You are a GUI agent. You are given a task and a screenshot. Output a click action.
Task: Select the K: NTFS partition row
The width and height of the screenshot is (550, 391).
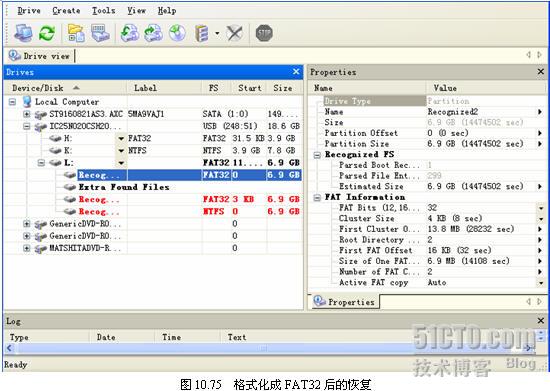pos(174,150)
